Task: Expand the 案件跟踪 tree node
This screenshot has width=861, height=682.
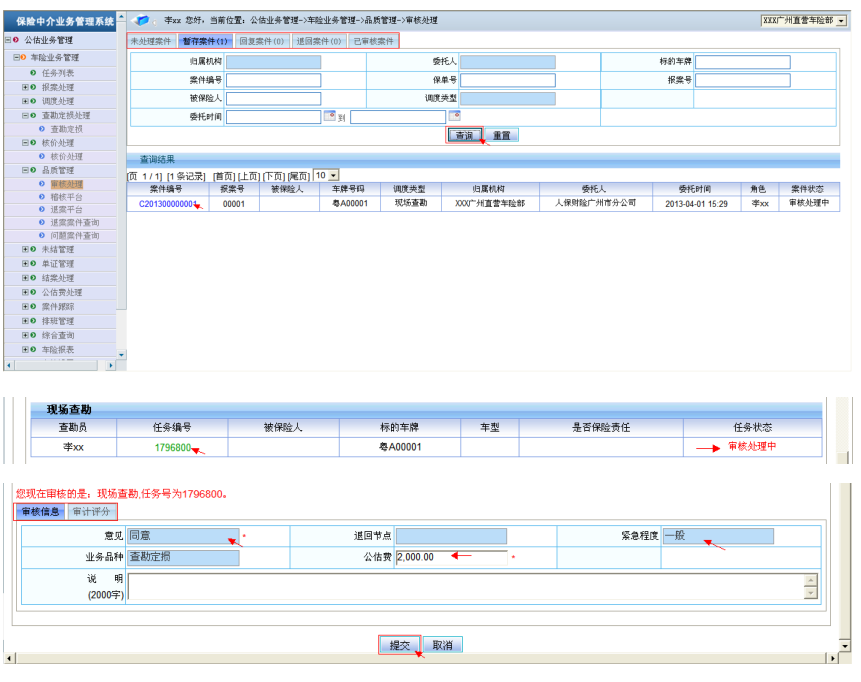Action: pyautogui.click(x=25, y=306)
